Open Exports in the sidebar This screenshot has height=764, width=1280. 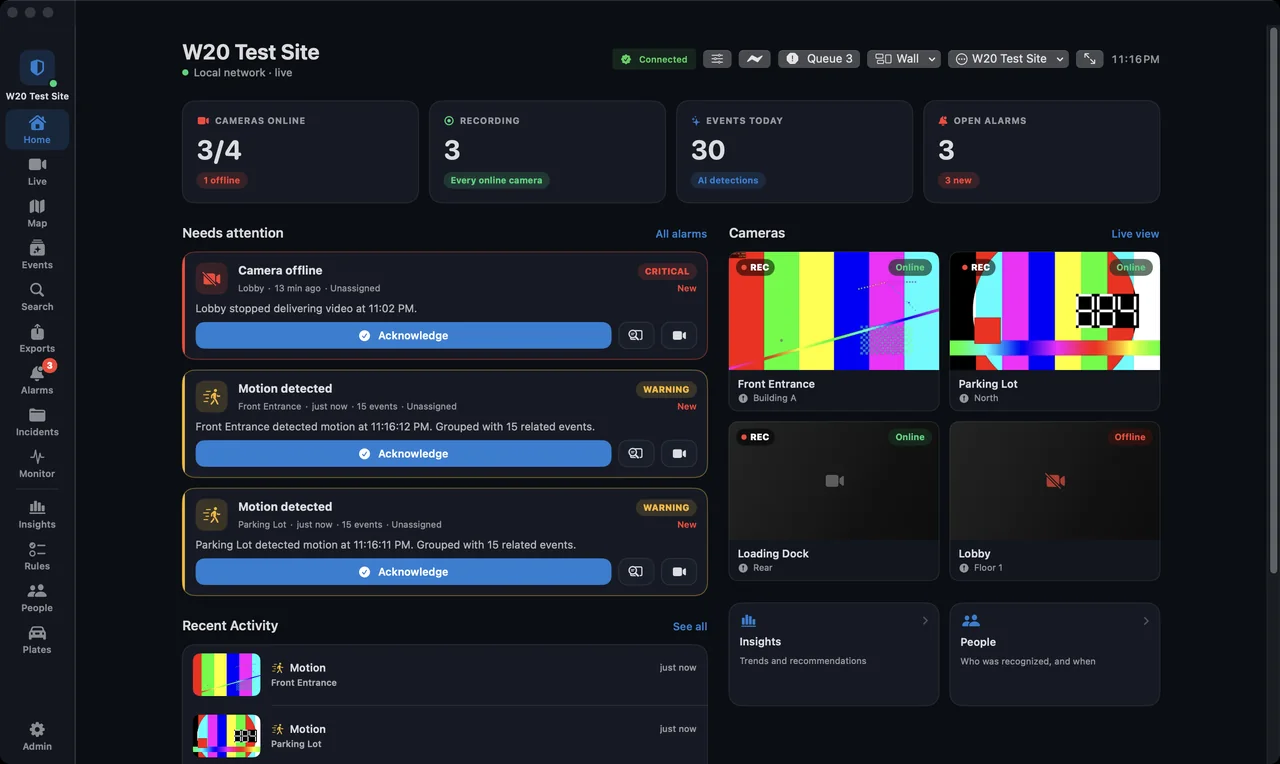[x=37, y=339]
